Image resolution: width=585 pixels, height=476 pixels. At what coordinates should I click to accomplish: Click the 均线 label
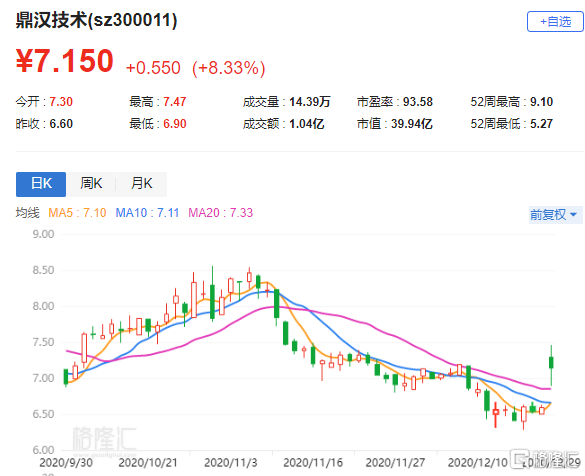[27, 213]
